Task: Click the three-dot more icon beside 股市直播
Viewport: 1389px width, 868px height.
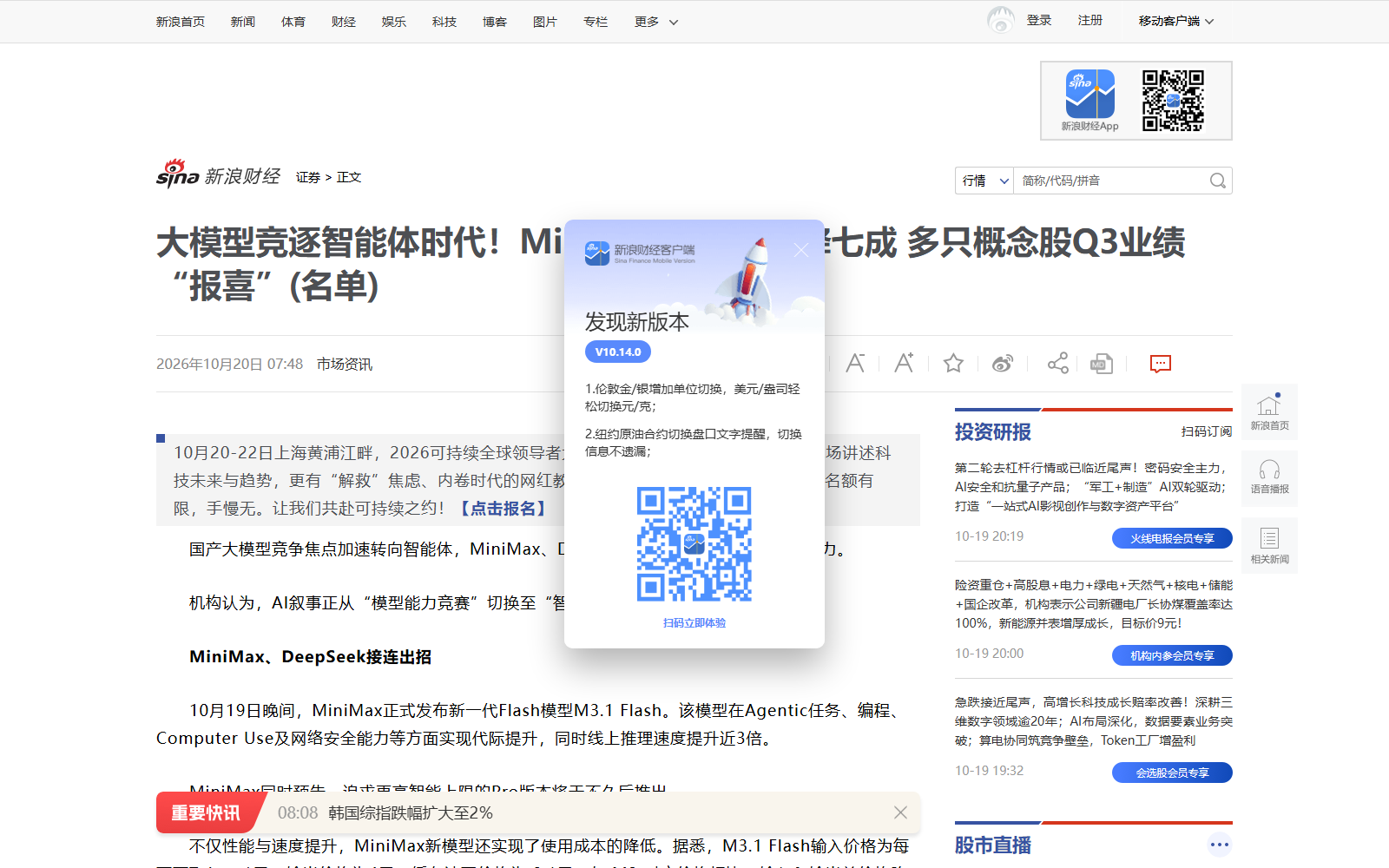Action: (1220, 845)
